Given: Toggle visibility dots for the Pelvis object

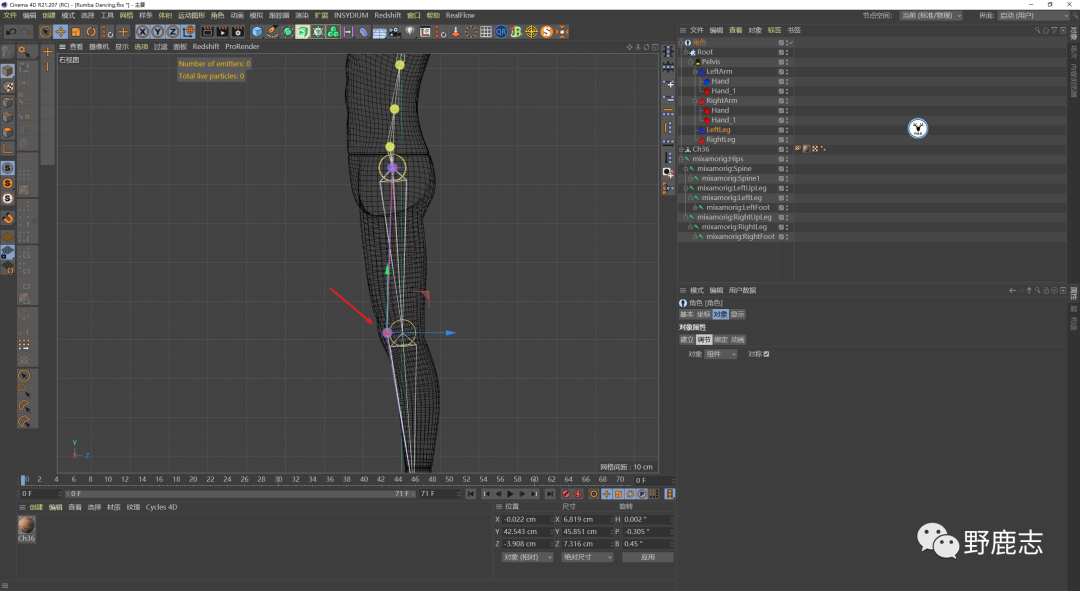Looking at the screenshot, I should [x=787, y=62].
